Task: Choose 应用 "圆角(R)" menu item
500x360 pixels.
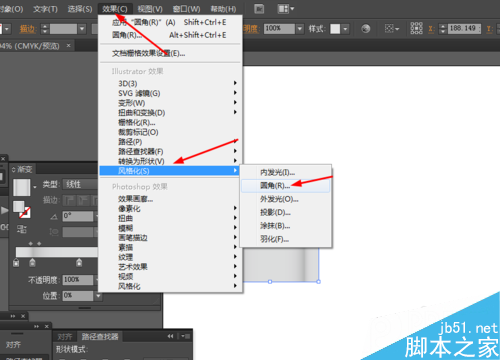Action: pos(170,22)
